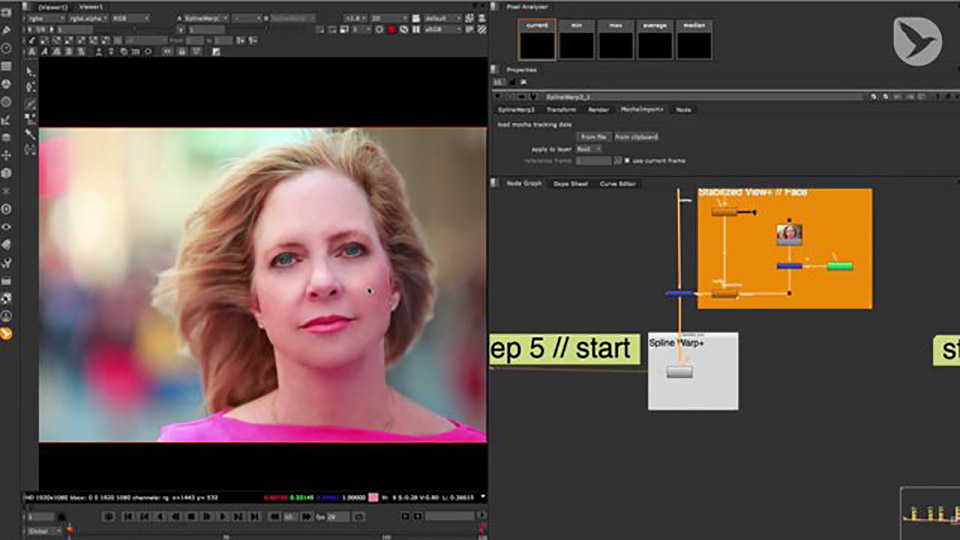Image resolution: width=960 pixels, height=540 pixels.
Task: Open the 'default' view dropdown
Action: point(442,18)
